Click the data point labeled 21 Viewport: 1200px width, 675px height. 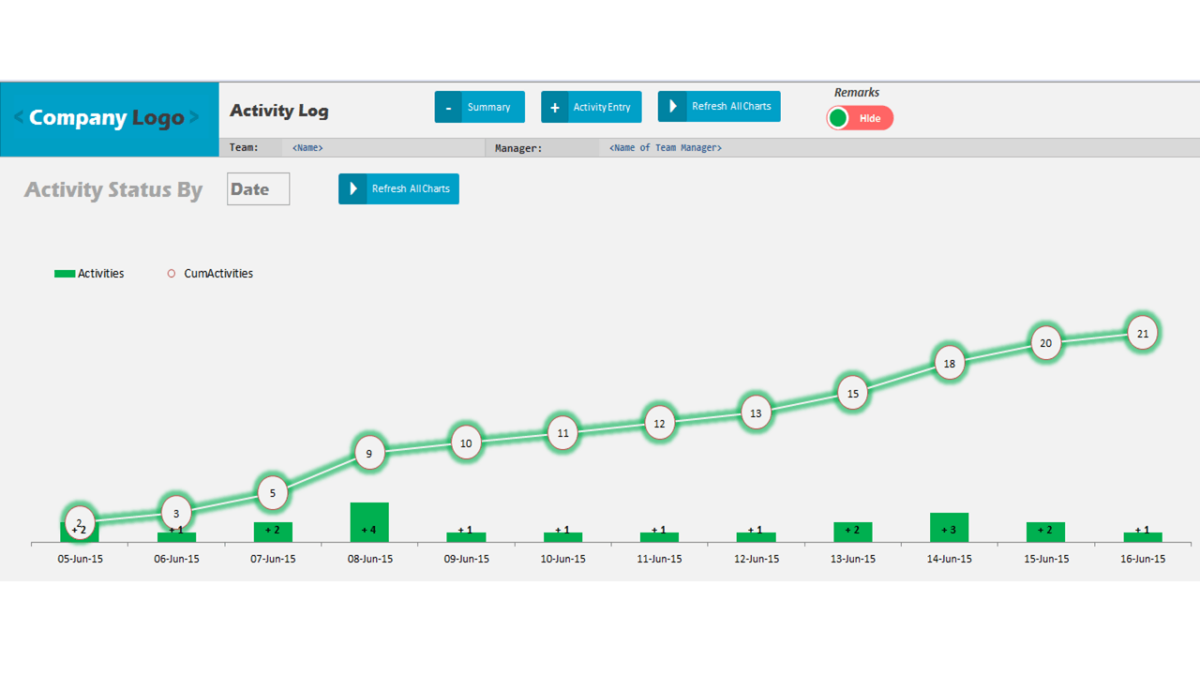[1142, 333]
